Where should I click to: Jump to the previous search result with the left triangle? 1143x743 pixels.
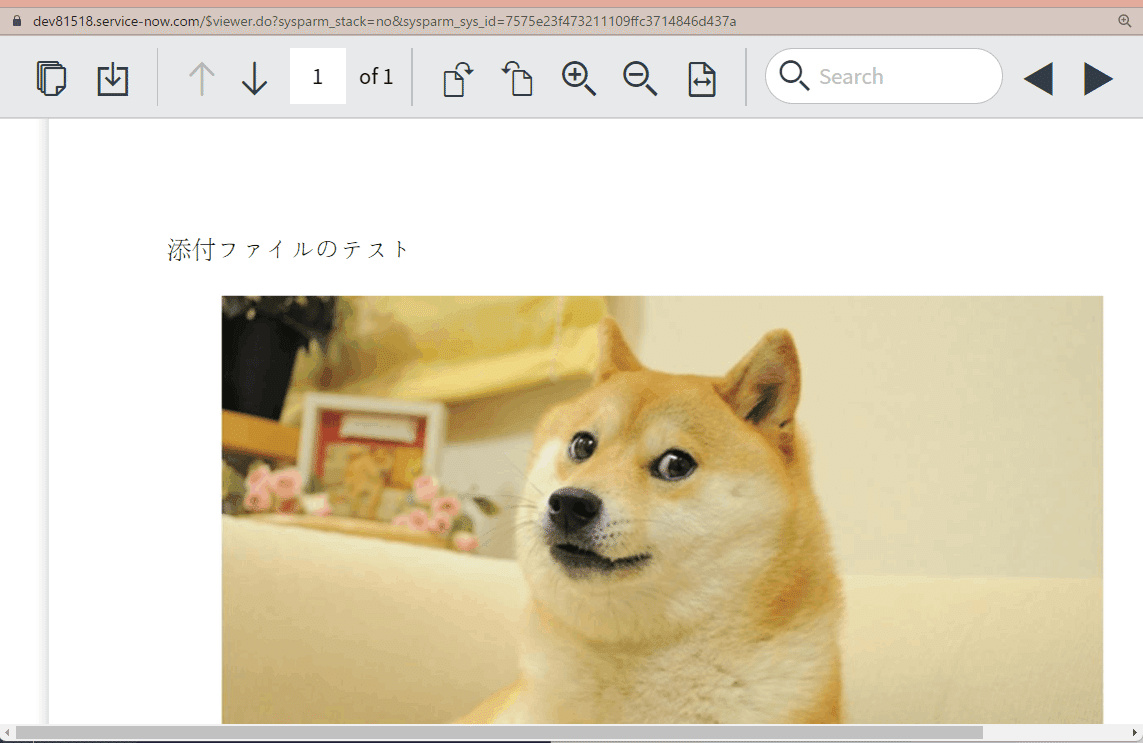pyautogui.click(x=1038, y=79)
